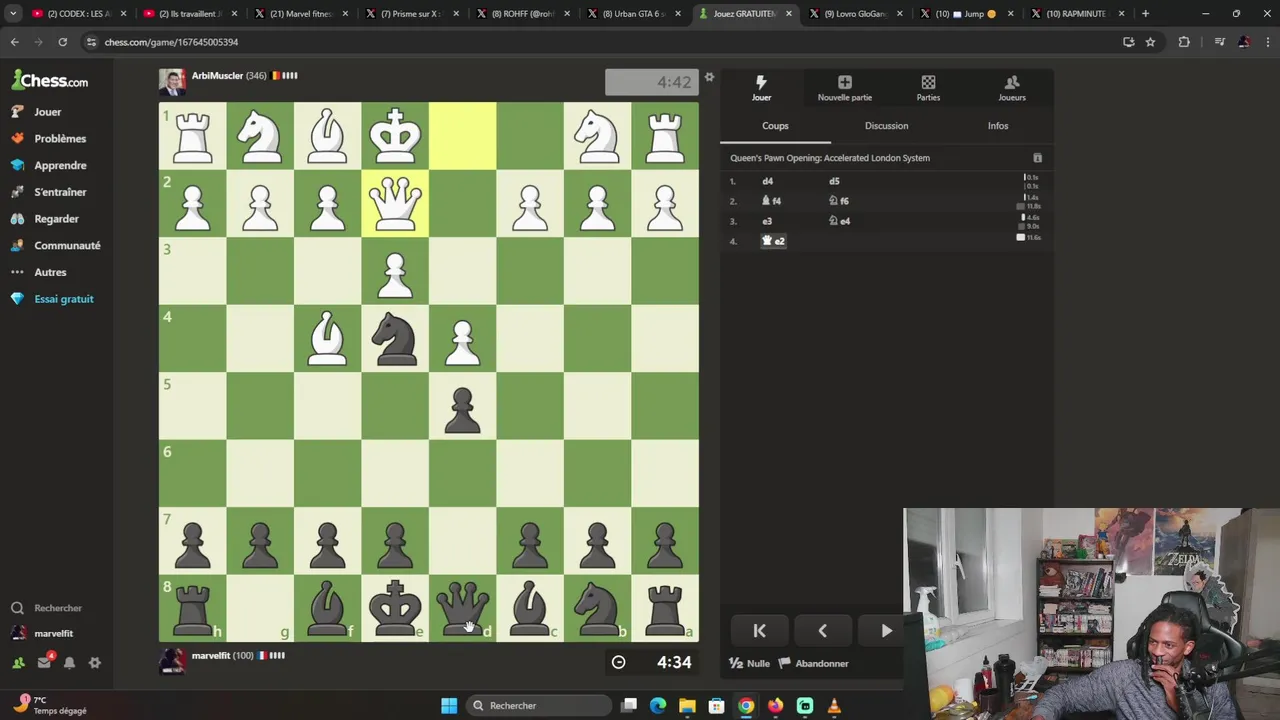Switch to the Coups tab
The image size is (1280, 720).
point(775,126)
